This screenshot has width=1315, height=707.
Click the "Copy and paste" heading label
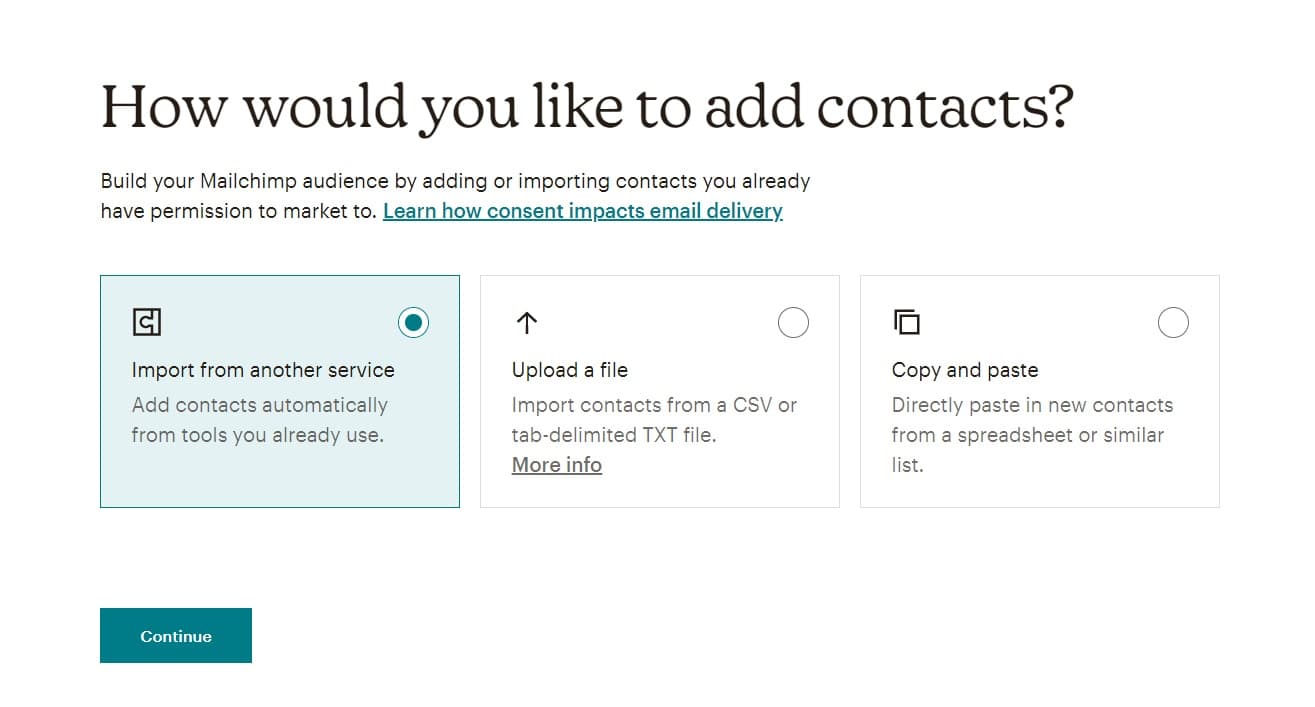[x=964, y=370]
